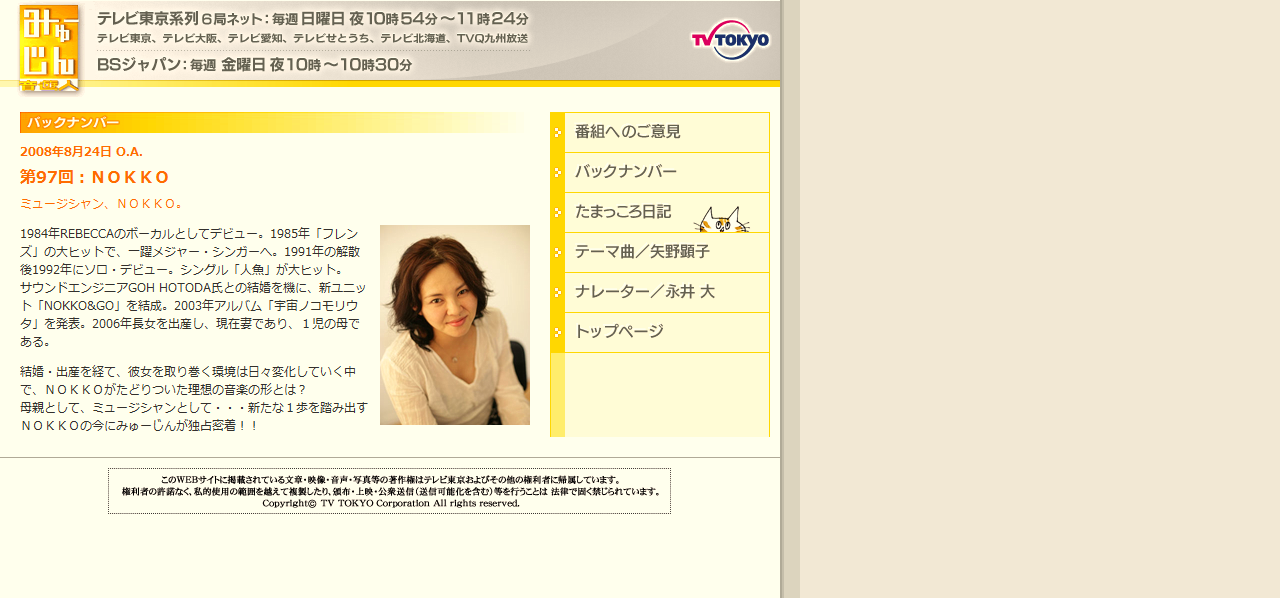The height and width of the screenshot is (598, 1280).
Task: Click the BSジャパン broadcast schedule text
Action: point(254,65)
